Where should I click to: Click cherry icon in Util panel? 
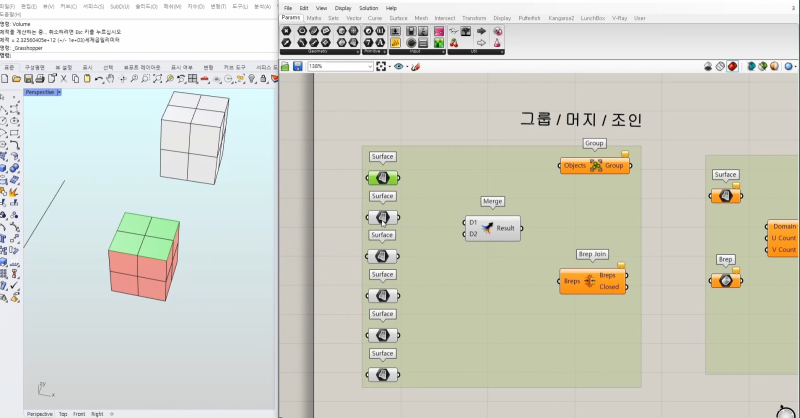point(454,43)
